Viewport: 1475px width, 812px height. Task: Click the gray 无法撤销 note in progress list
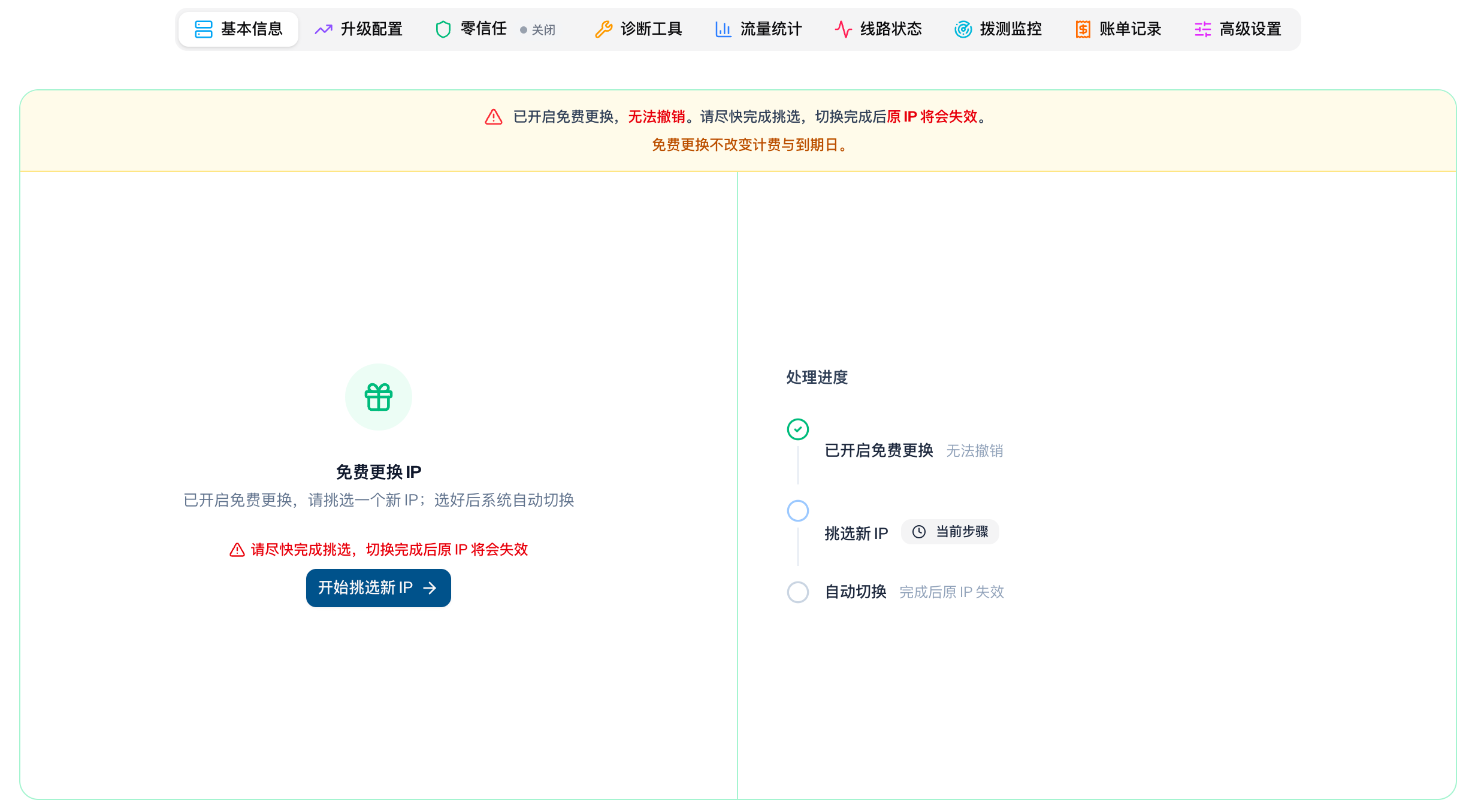975,451
